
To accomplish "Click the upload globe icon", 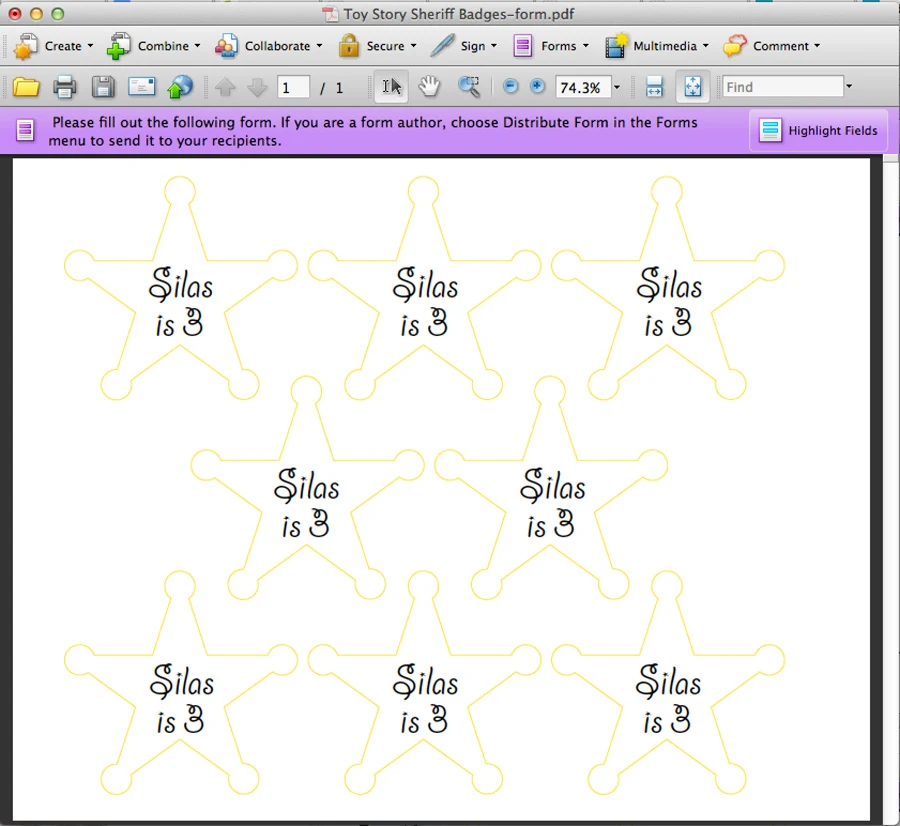I will [x=180, y=87].
